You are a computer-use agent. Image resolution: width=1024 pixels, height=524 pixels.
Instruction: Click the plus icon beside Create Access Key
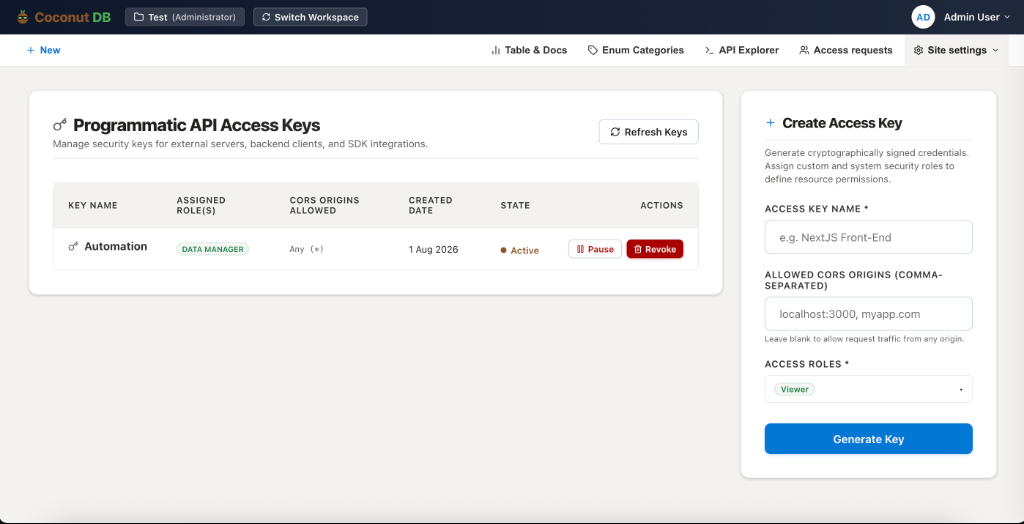(770, 123)
